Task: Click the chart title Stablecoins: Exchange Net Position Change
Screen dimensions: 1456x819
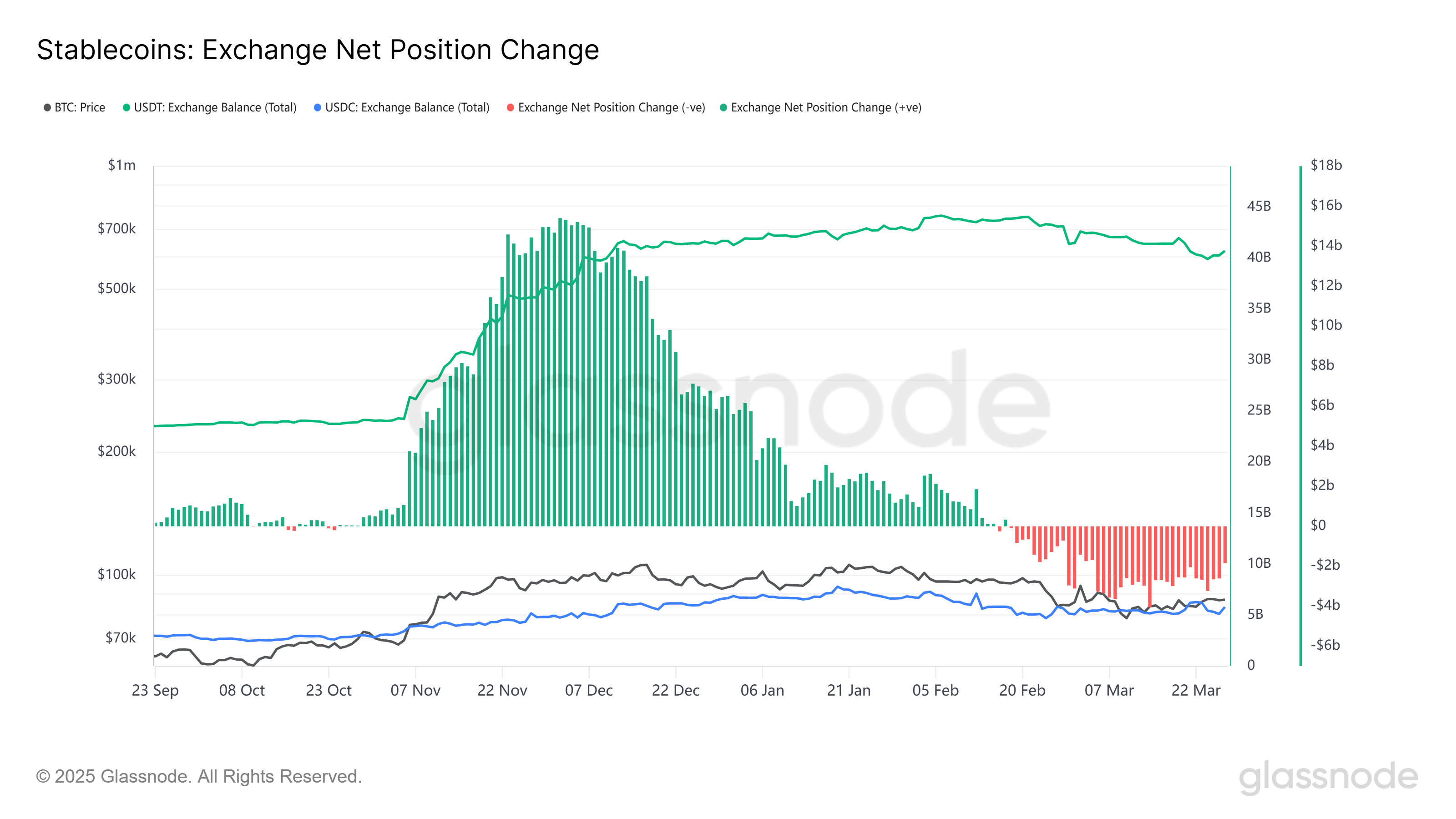Action: coord(318,50)
